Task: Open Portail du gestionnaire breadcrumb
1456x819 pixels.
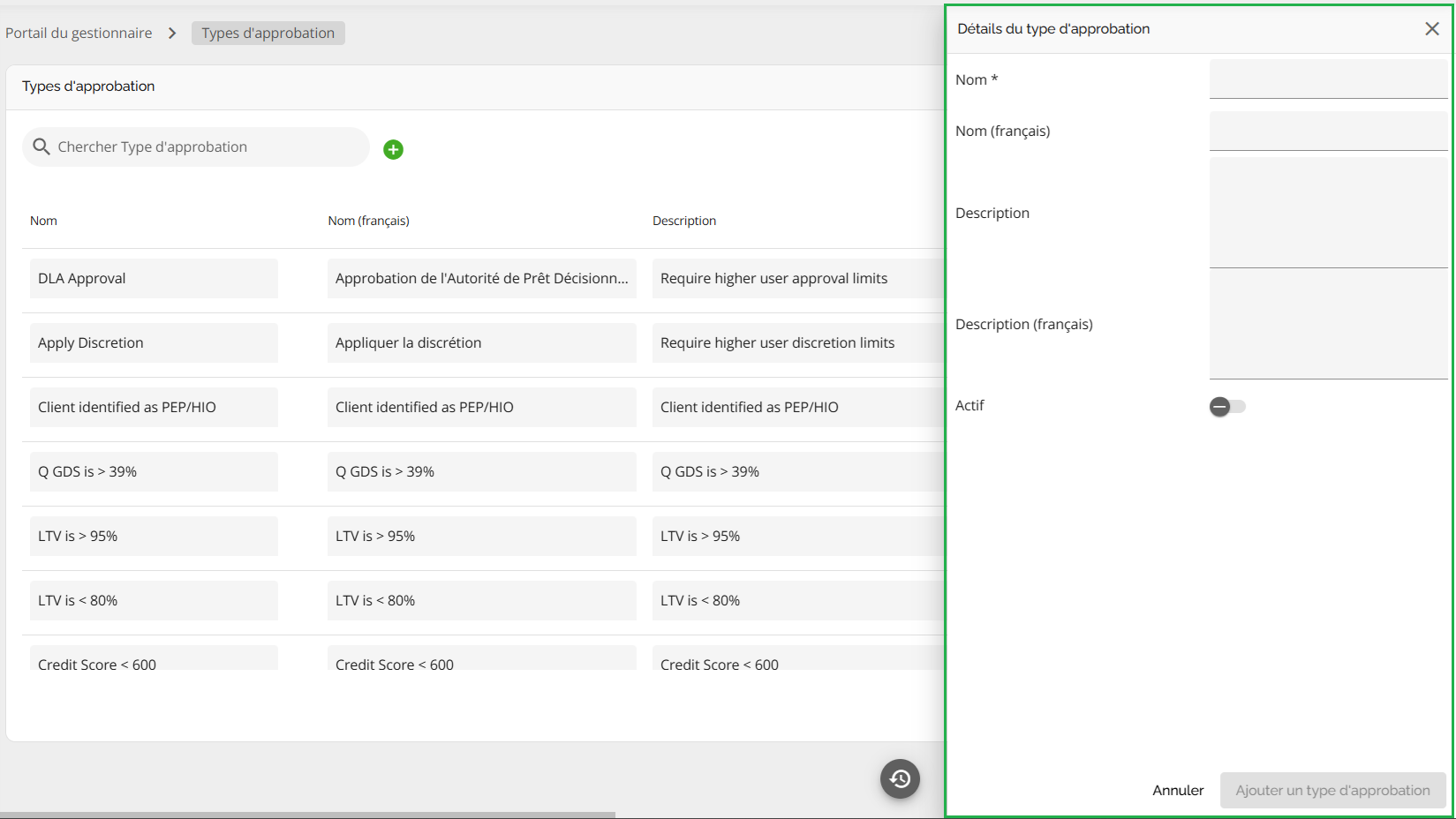Action: click(79, 34)
